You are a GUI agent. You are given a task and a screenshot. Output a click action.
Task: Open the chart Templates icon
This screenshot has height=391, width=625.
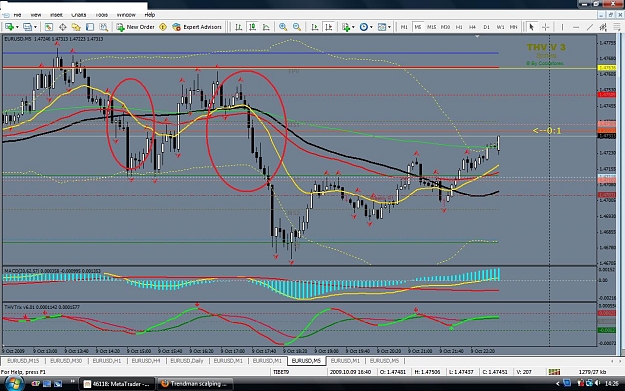pos(382,27)
